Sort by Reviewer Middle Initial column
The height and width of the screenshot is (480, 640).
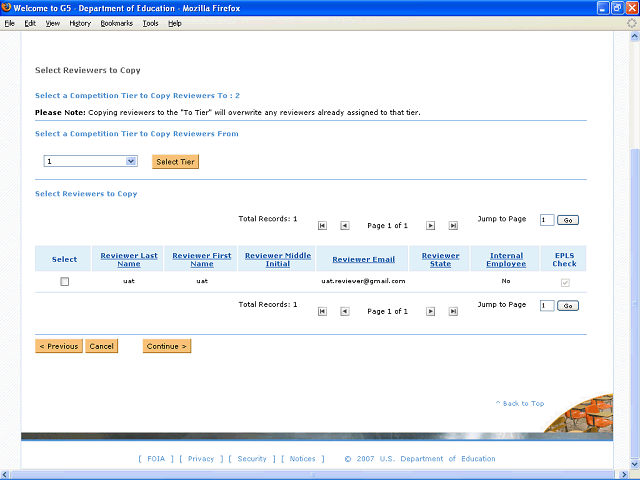coord(278,260)
